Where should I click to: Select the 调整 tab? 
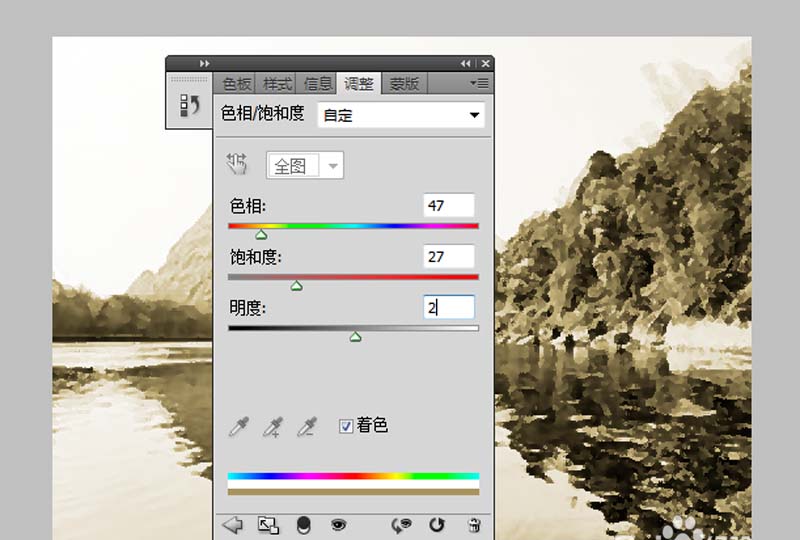(x=359, y=83)
